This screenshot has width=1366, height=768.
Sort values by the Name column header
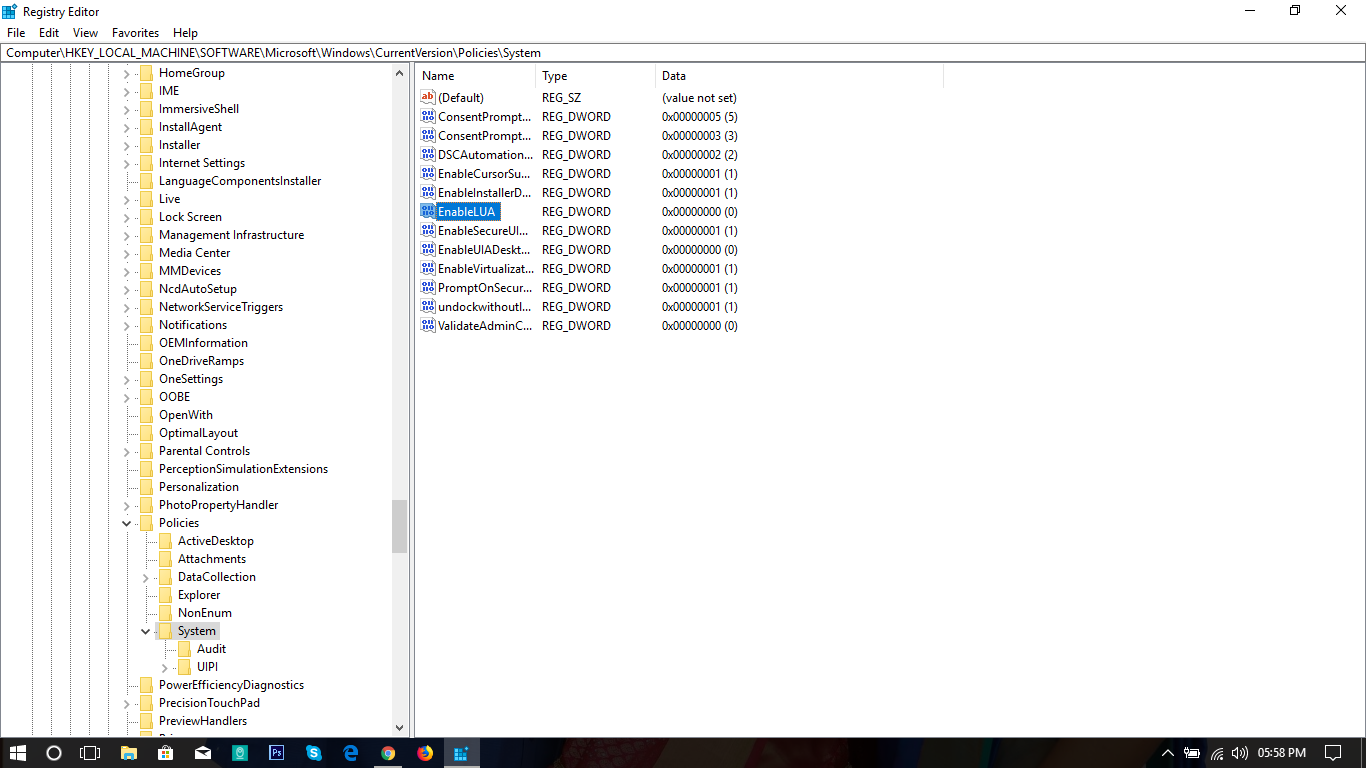(476, 76)
